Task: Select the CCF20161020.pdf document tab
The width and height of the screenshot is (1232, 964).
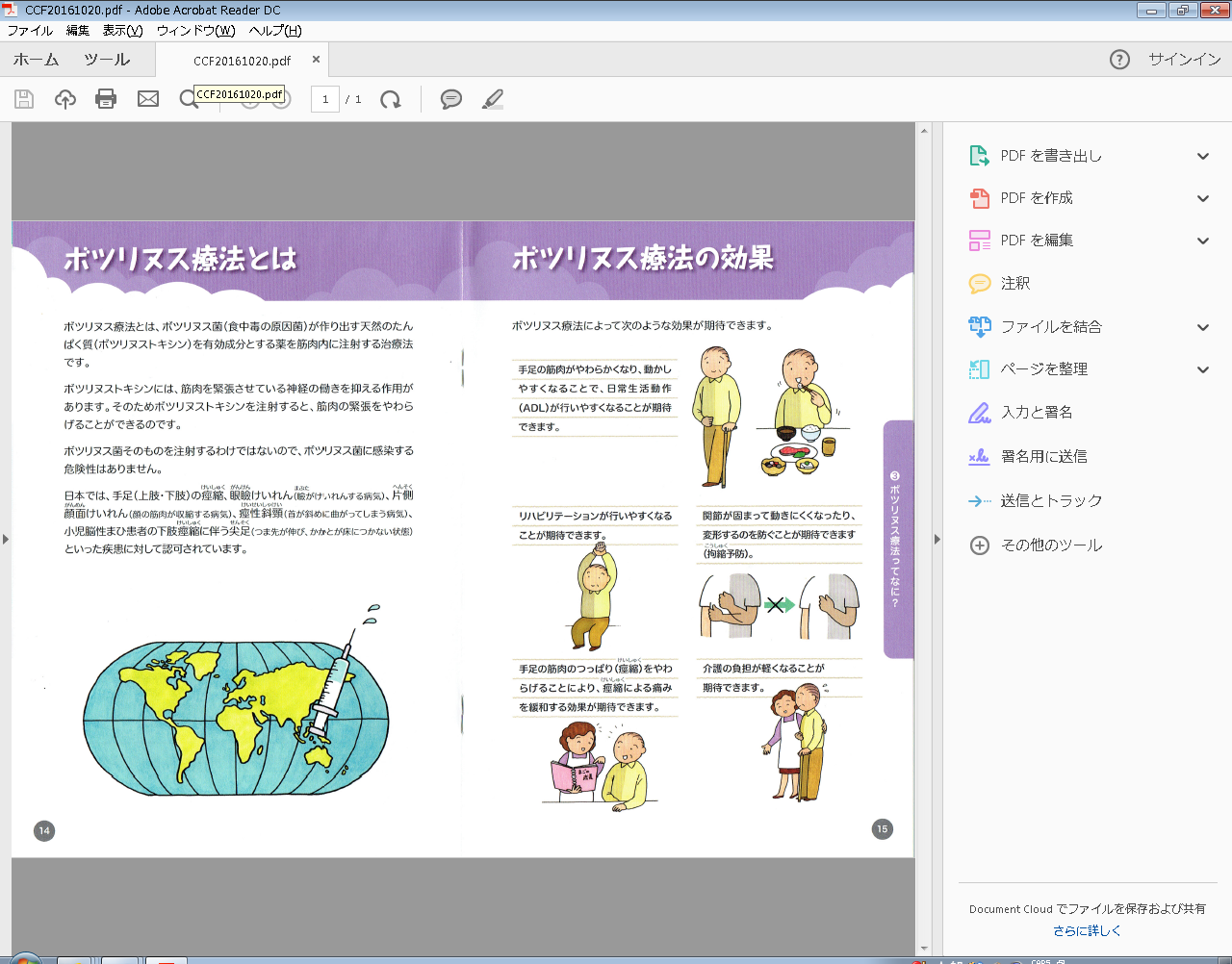Action: (243, 61)
